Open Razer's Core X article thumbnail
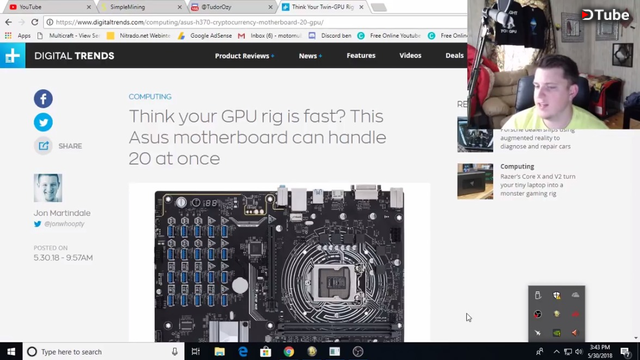The width and height of the screenshot is (640, 360). 475,181
